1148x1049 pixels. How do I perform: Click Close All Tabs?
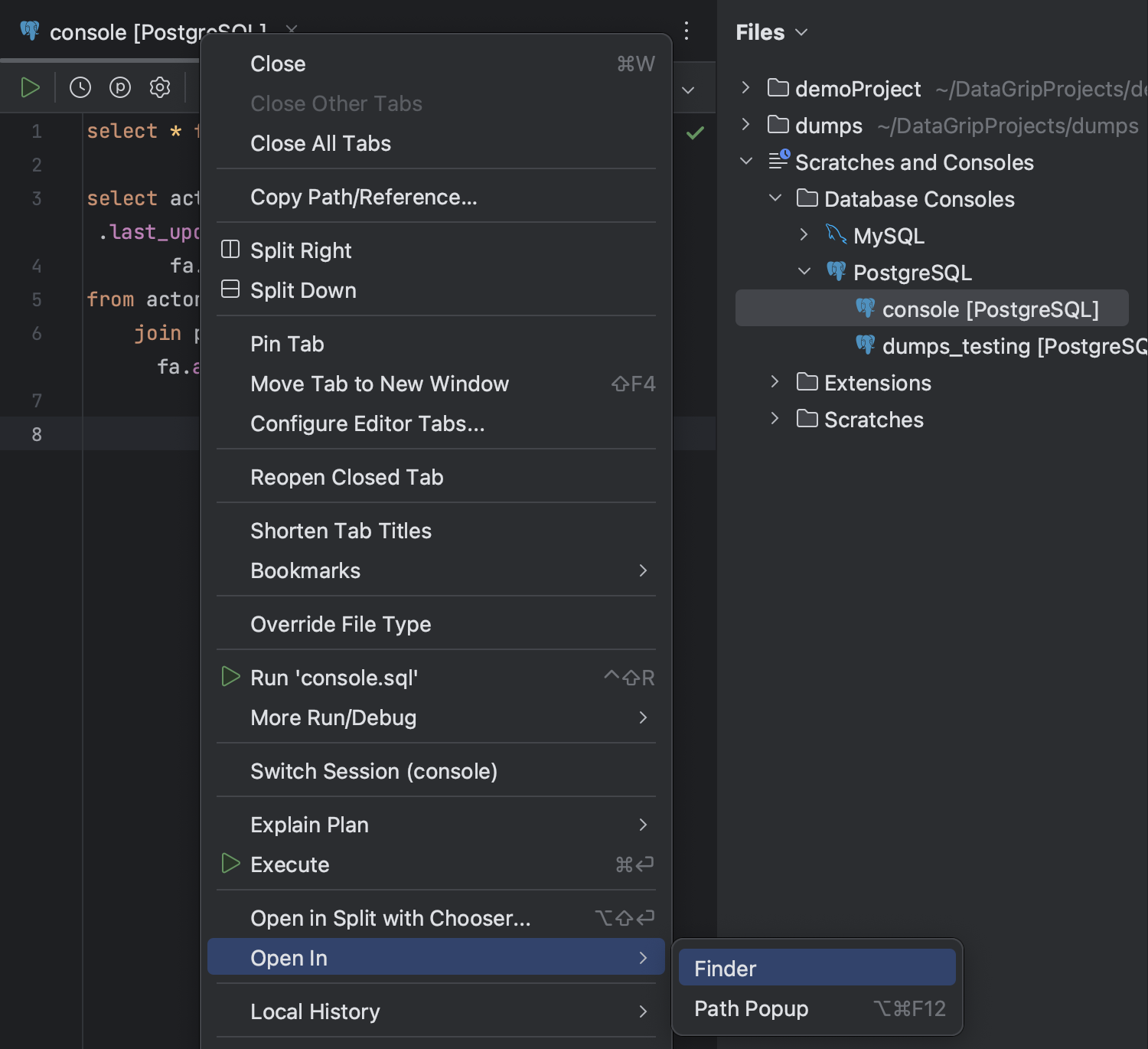tap(320, 143)
